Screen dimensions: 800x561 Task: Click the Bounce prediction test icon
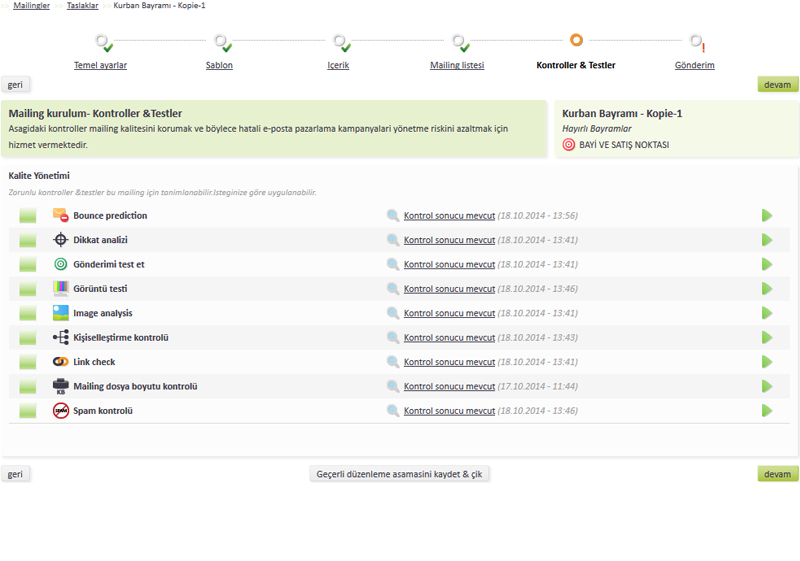click(60, 216)
